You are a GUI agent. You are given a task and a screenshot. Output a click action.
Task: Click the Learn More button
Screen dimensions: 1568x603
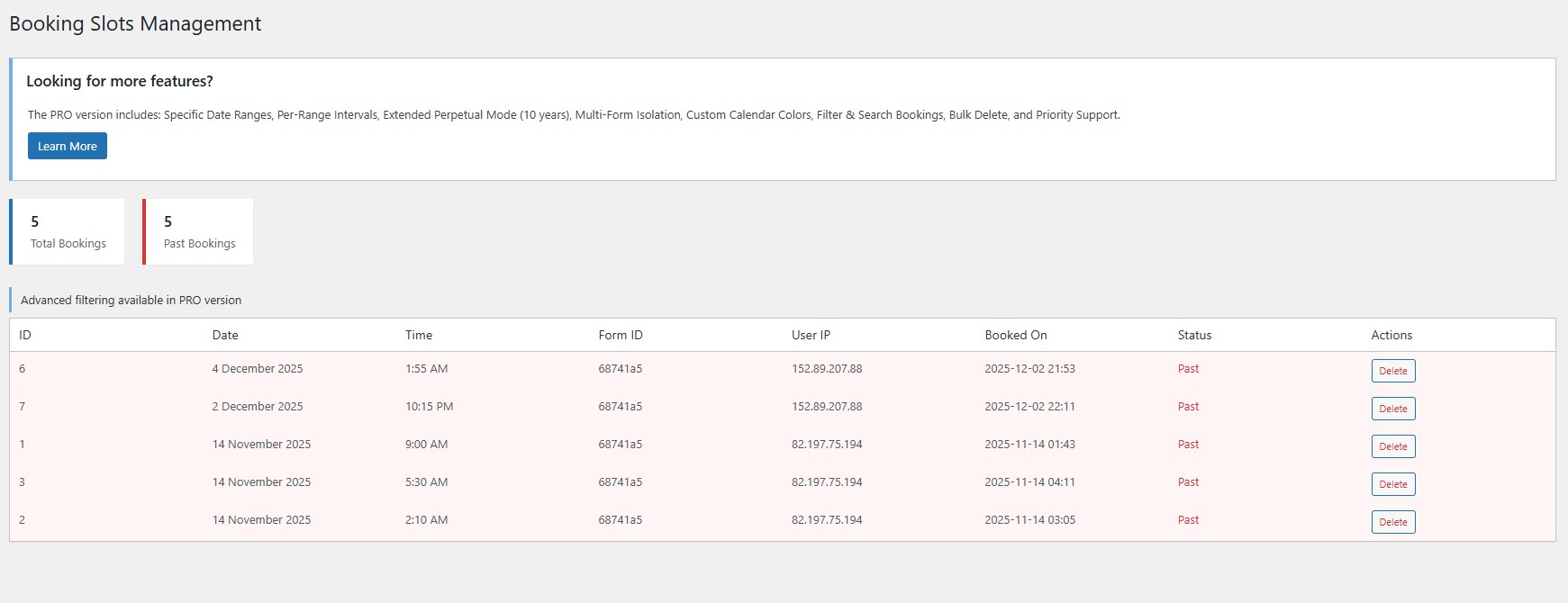[x=68, y=146]
